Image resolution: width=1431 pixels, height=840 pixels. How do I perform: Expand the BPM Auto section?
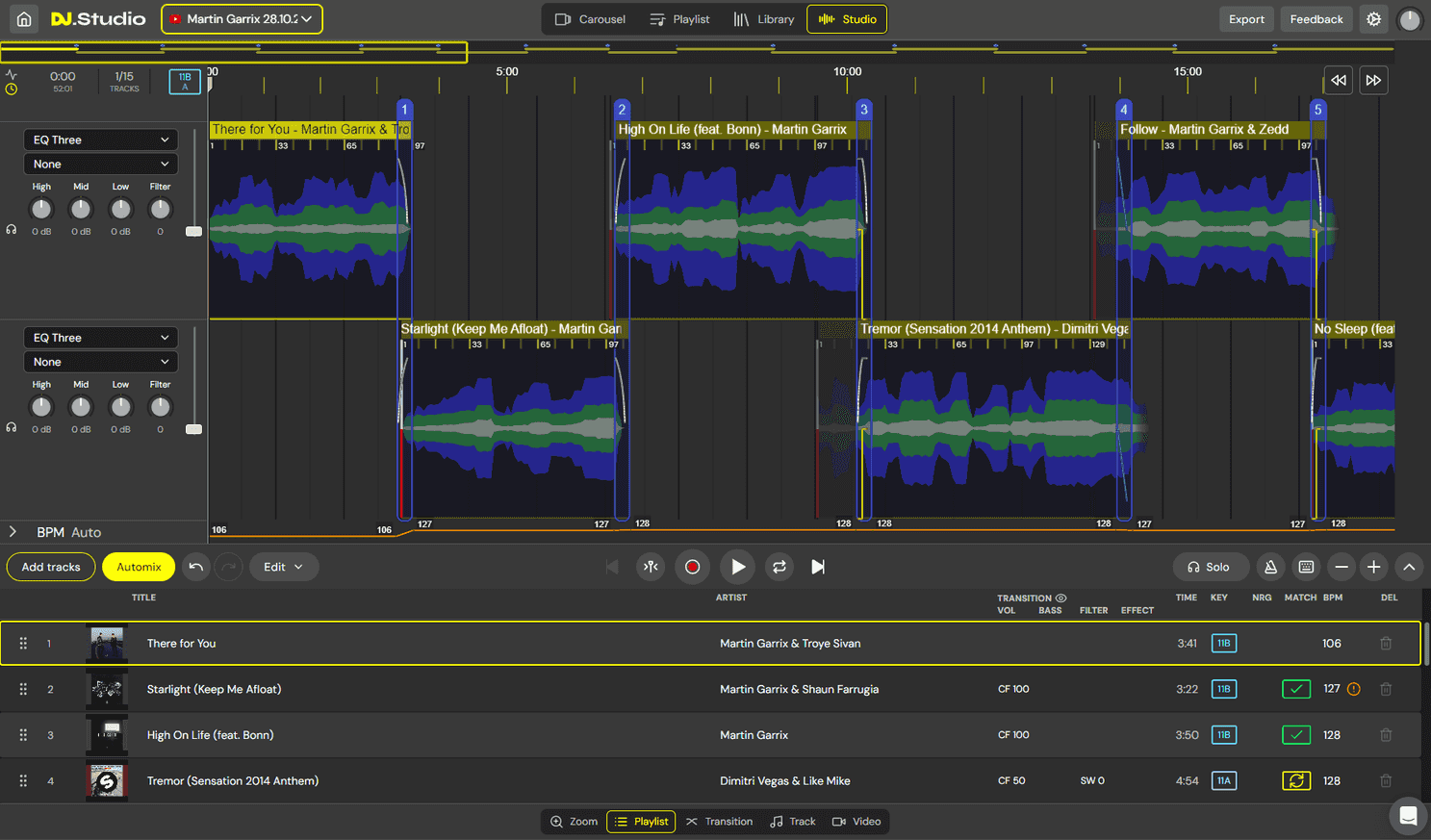point(13,531)
